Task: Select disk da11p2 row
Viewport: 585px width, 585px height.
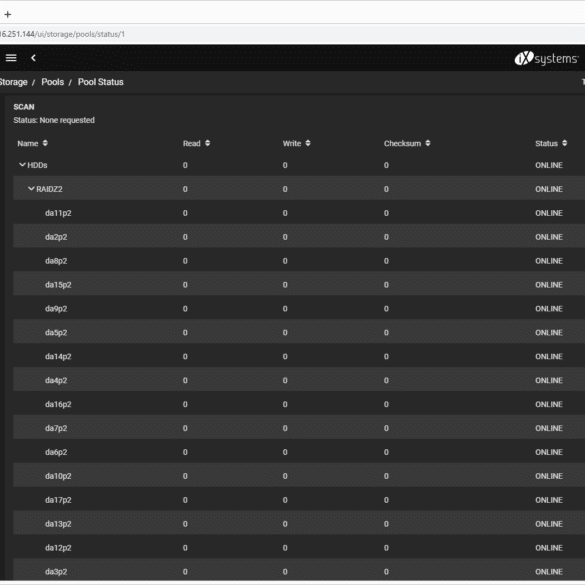Action: pyautogui.click(x=299, y=213)
